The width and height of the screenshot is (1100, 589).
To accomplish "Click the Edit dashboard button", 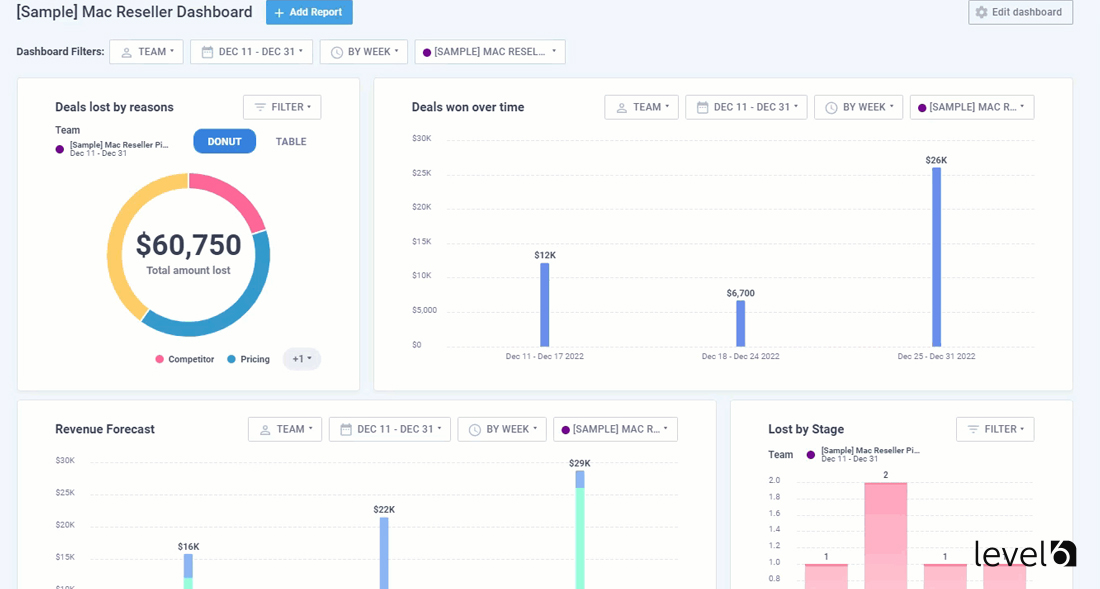I will coord(1020,12).
